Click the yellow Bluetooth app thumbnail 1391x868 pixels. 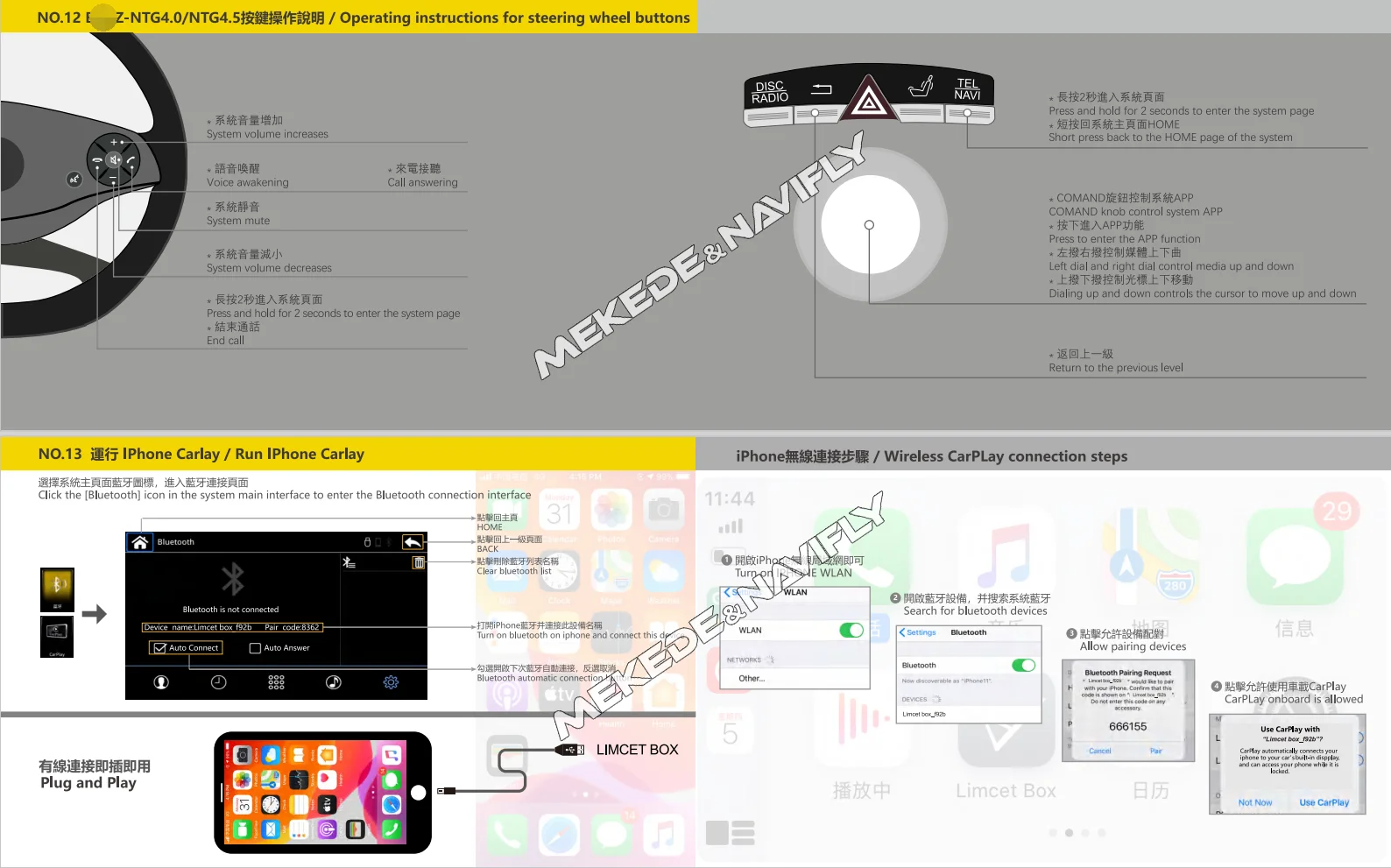[x=57, y=589]
